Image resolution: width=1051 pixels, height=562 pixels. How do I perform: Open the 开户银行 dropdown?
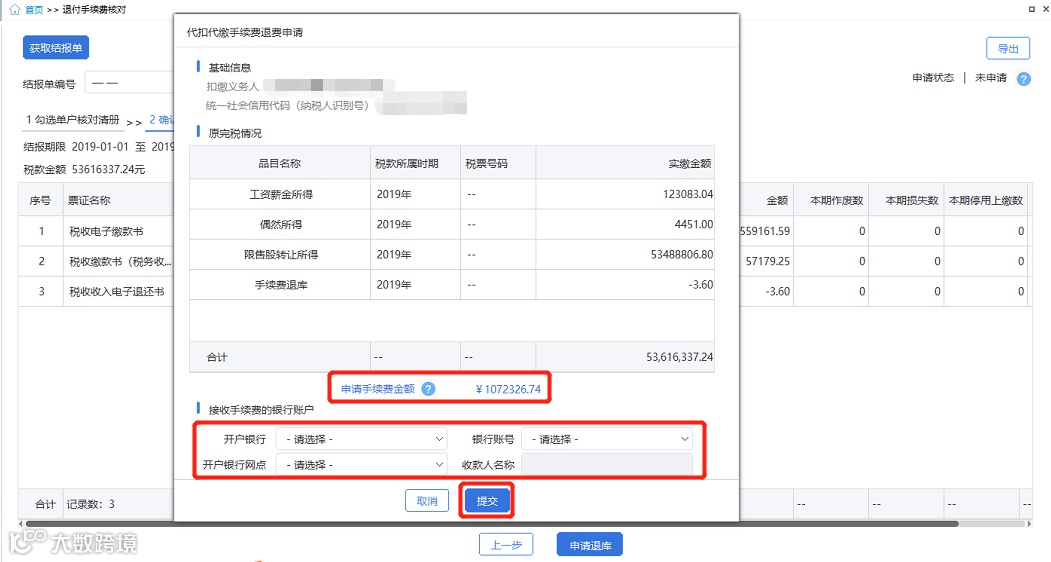tap(362, 439)
